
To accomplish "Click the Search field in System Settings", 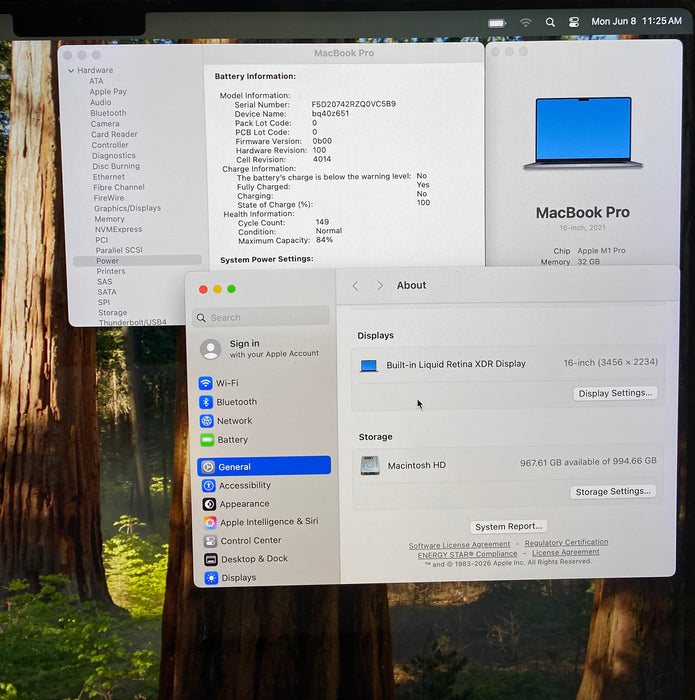I will (x=261, y=317).
